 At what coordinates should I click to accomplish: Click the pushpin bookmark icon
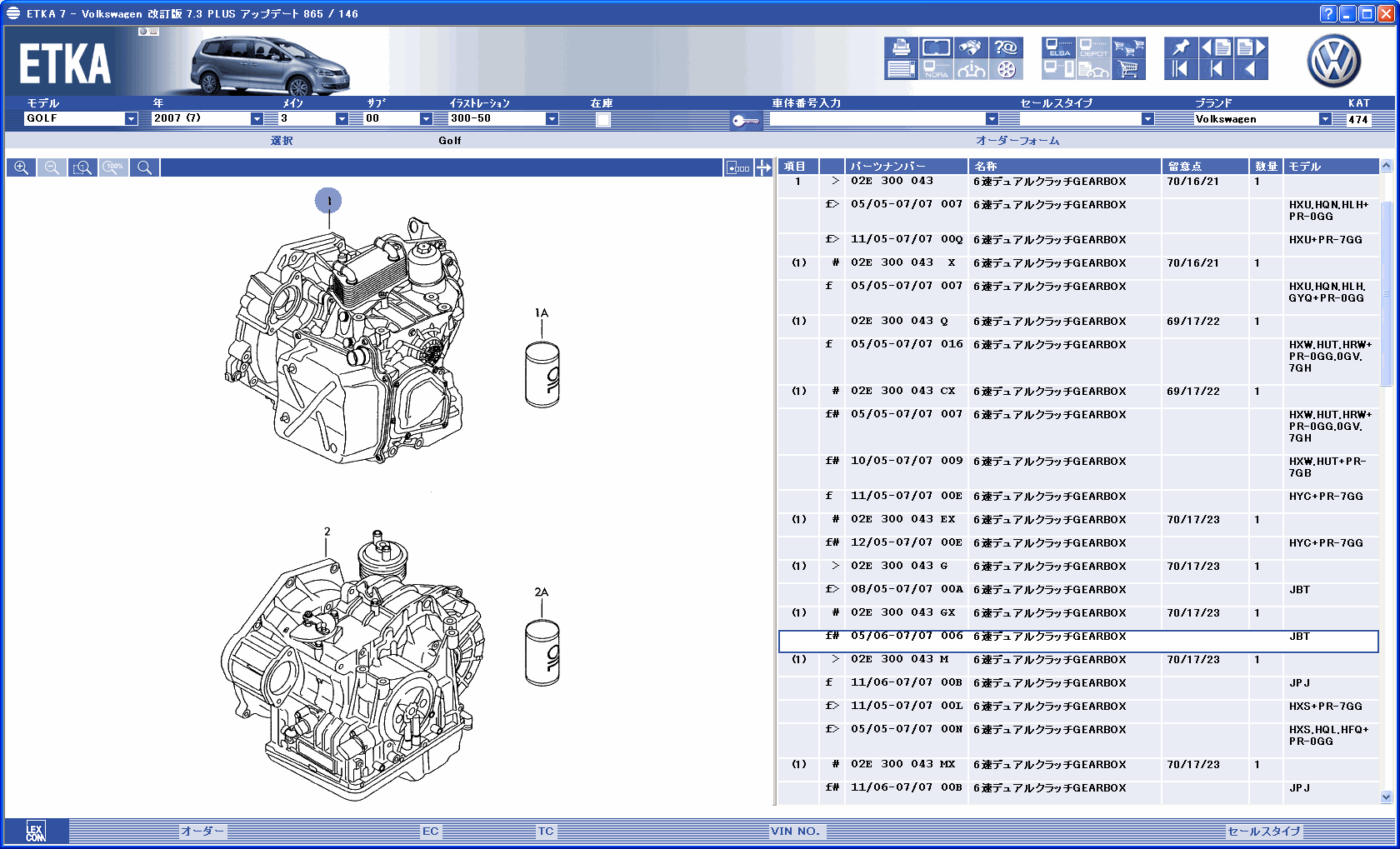click(x=1181, y=47)
